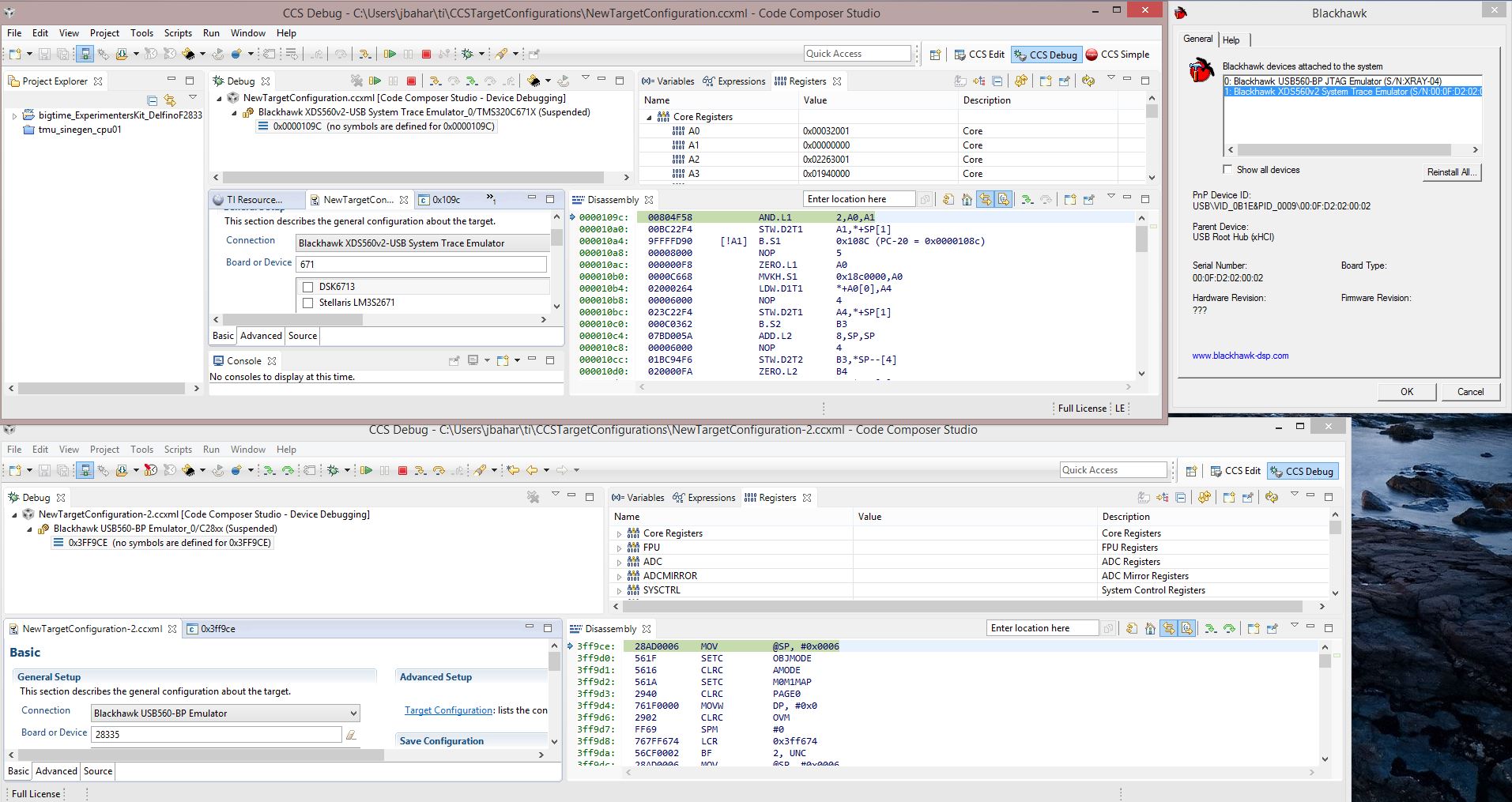
Task: Click Enter location here field in bottom Disassembly
Action: (1043, 628)
